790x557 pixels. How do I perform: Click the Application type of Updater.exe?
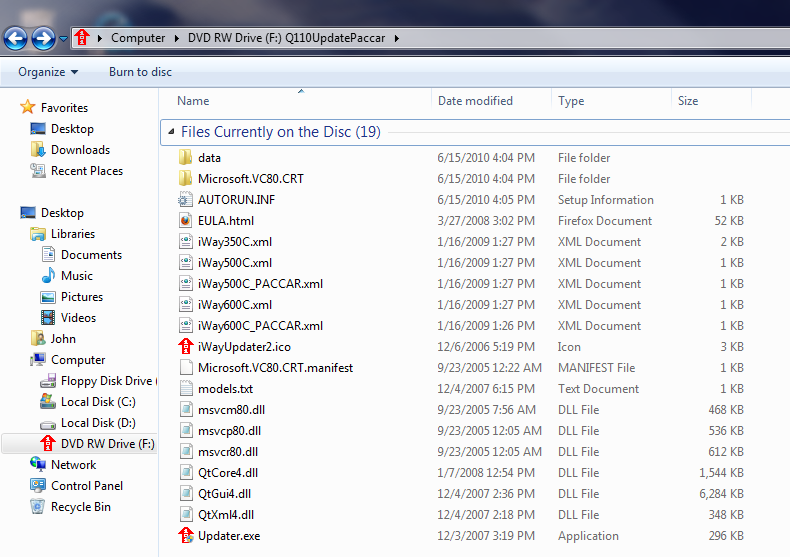pyautogui.click(x=588, y=536)
